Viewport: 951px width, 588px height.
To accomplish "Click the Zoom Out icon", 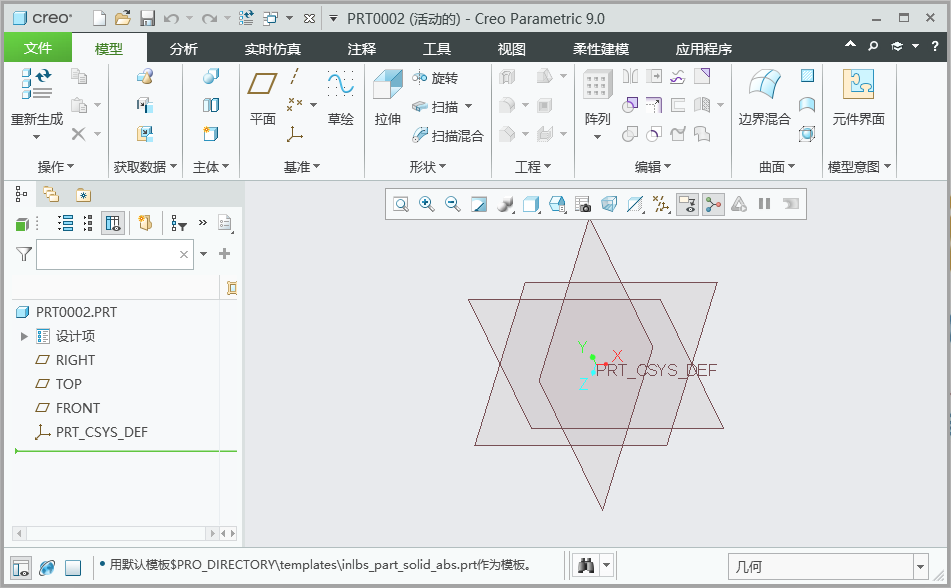I will [x=453, y=204].
